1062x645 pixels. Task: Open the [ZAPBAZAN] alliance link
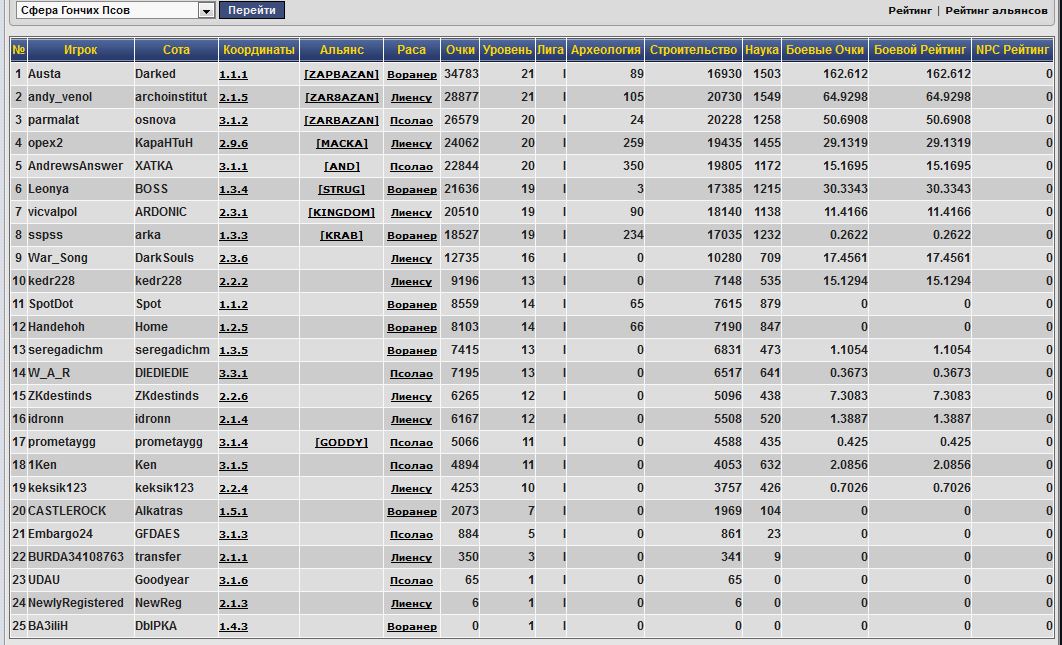[341, 75]
